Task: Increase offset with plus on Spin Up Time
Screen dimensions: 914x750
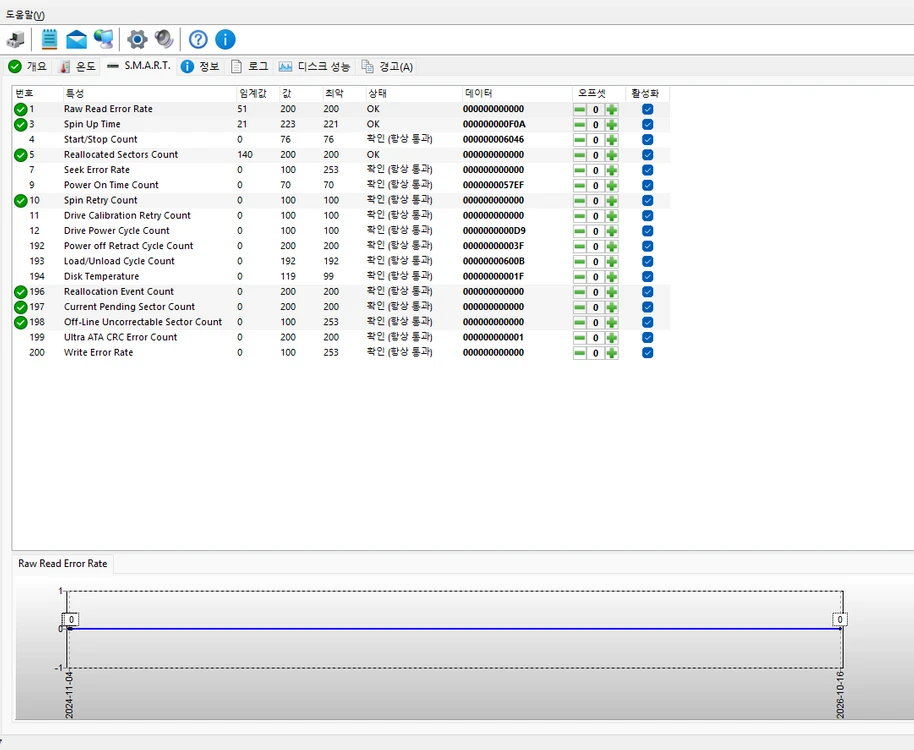Action: 611,125
